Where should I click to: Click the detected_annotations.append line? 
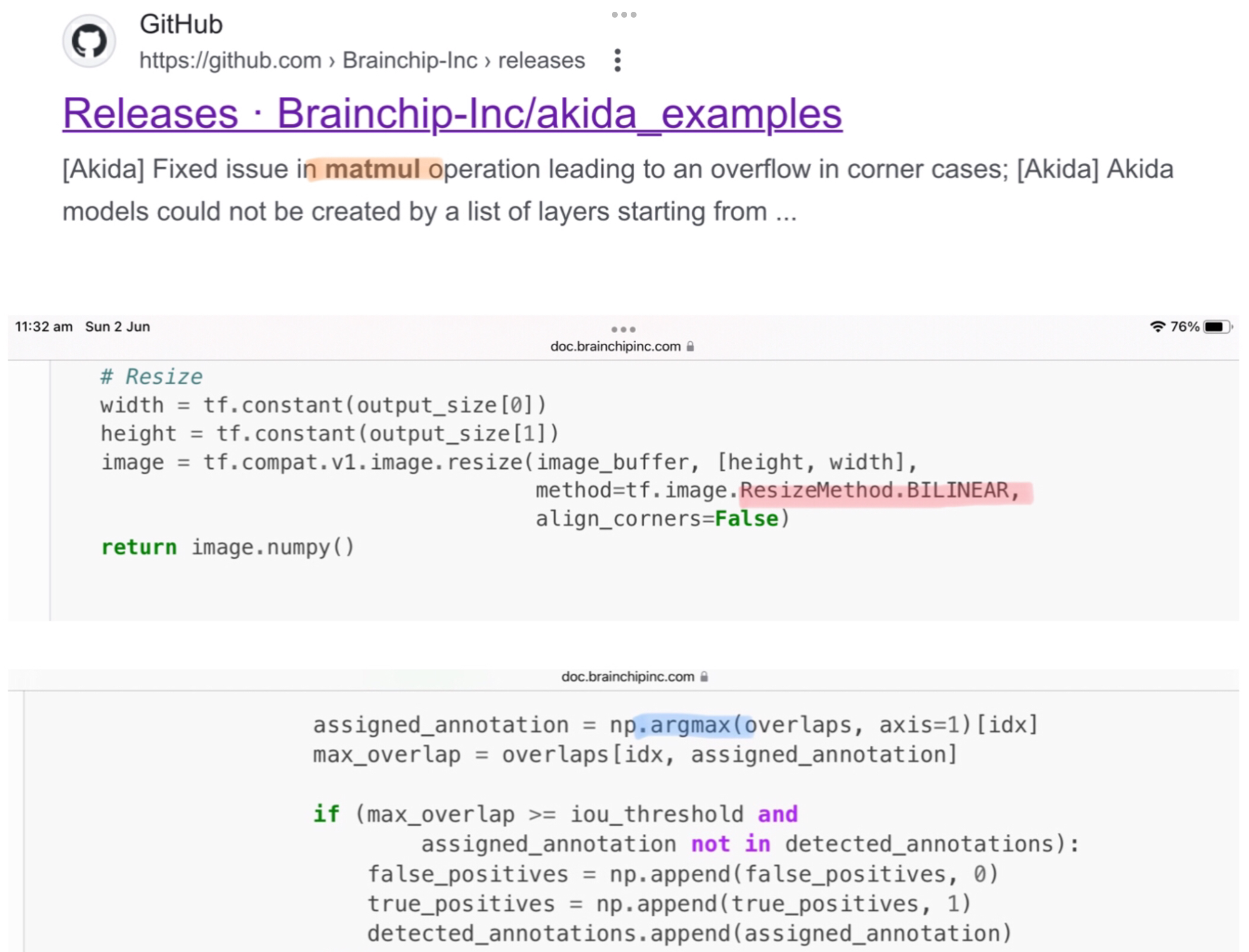coord(690,934)
